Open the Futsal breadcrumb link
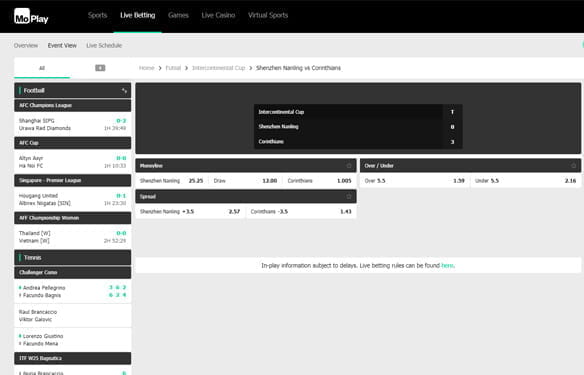 173,68
